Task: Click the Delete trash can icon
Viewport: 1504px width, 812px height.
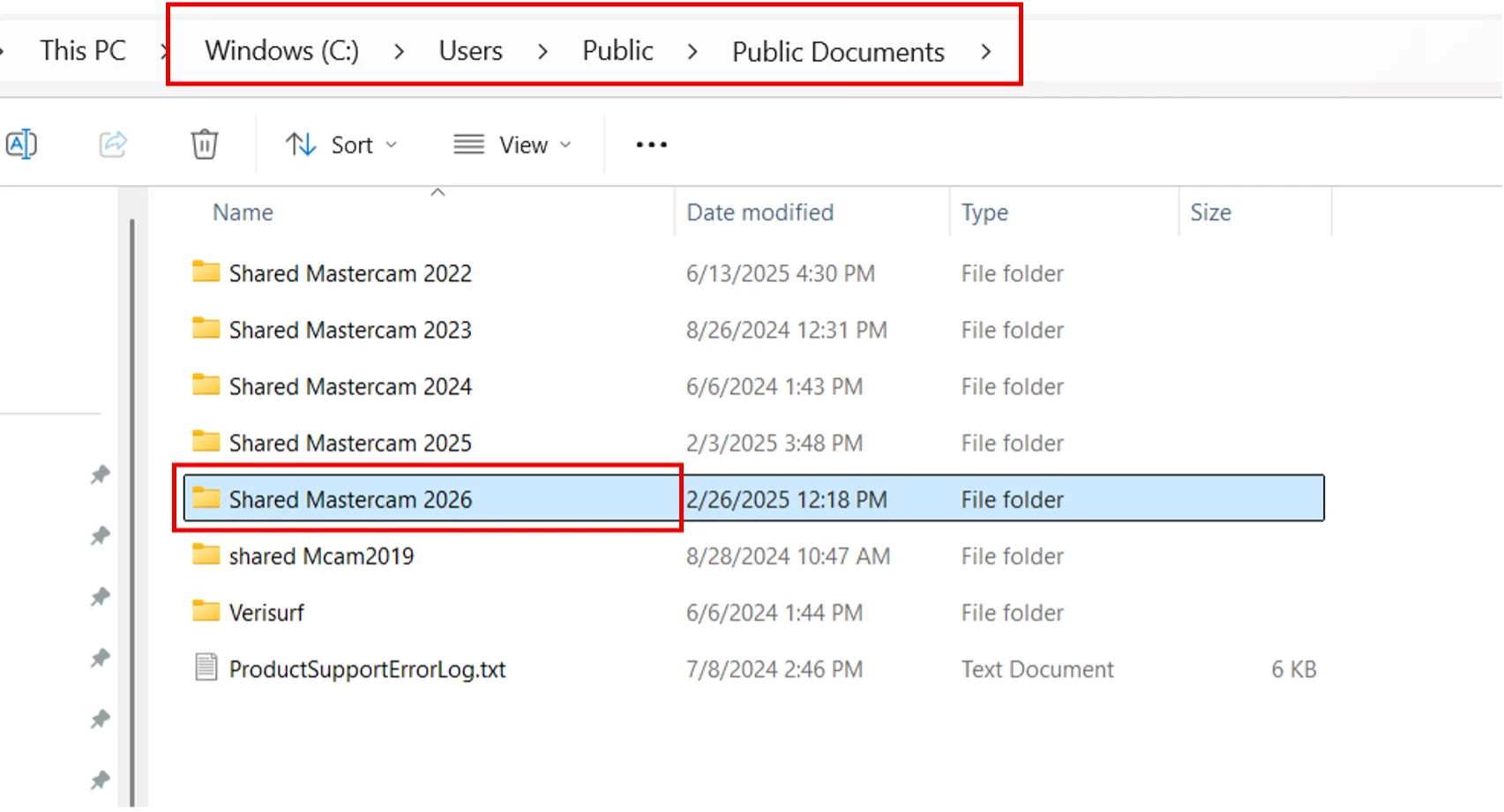Action: click(205, 144)
